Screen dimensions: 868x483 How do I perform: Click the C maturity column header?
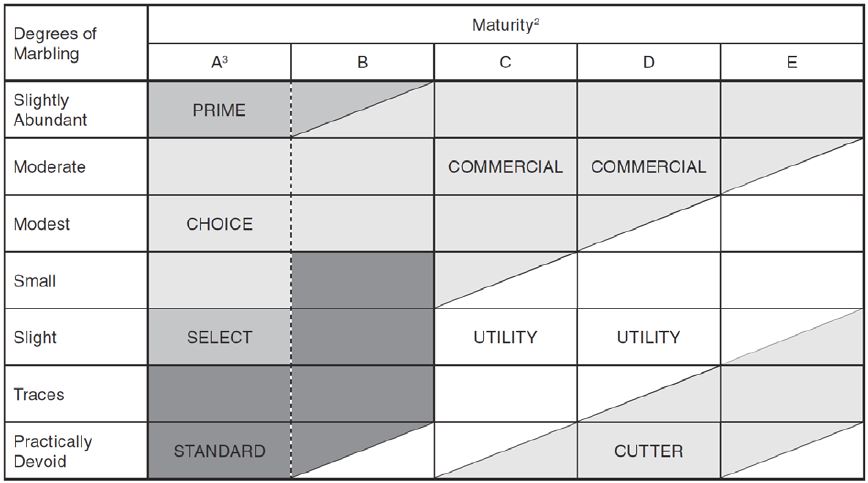coord(505,62)
